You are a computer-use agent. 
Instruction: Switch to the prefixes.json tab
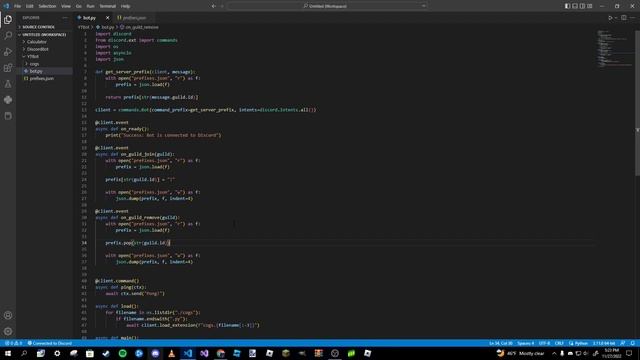[133, 18]
